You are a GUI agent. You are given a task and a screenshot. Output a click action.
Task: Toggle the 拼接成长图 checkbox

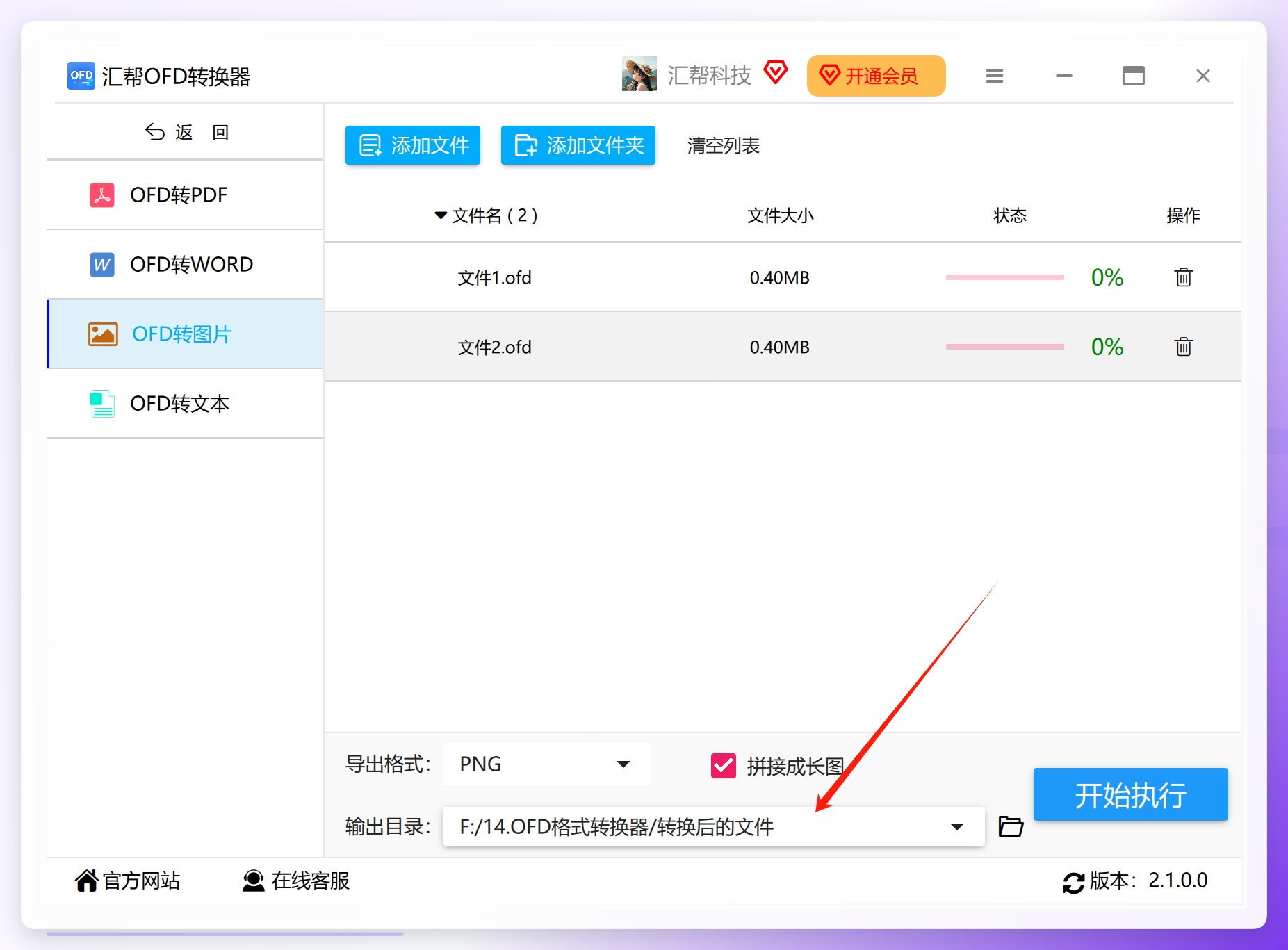pos(724,766)
